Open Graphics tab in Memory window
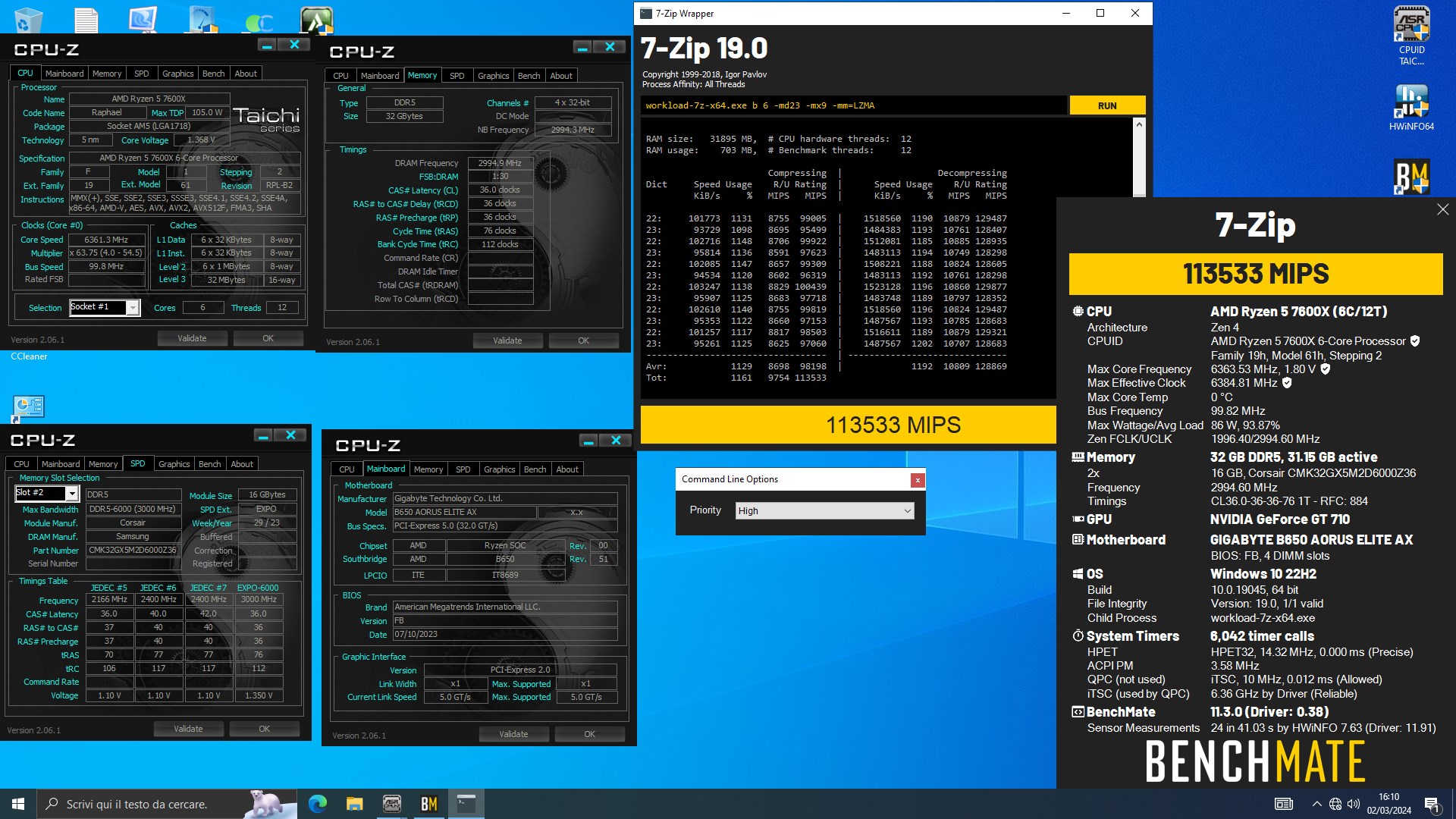Image resolution: width=1456 pixels, height=819 pixels. tap(493, 76)
